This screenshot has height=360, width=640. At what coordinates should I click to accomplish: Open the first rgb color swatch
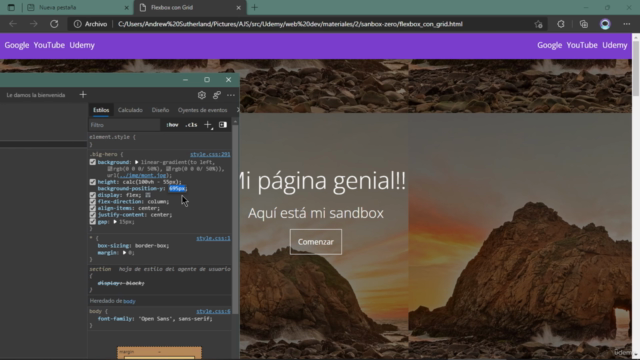pyautogui.click(x=110, y=169)
